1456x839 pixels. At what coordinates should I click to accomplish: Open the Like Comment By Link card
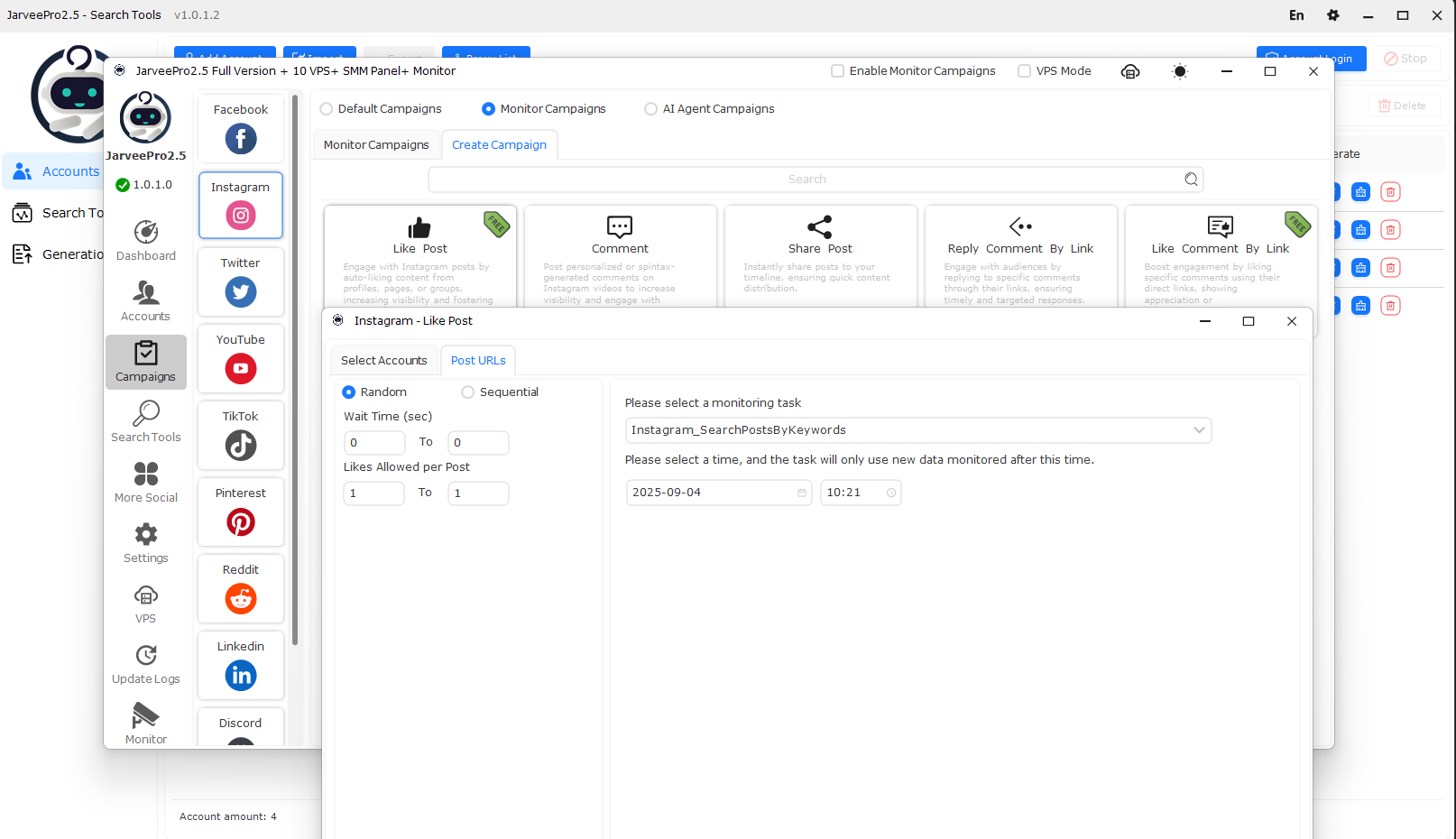(x=1221, y=257)
